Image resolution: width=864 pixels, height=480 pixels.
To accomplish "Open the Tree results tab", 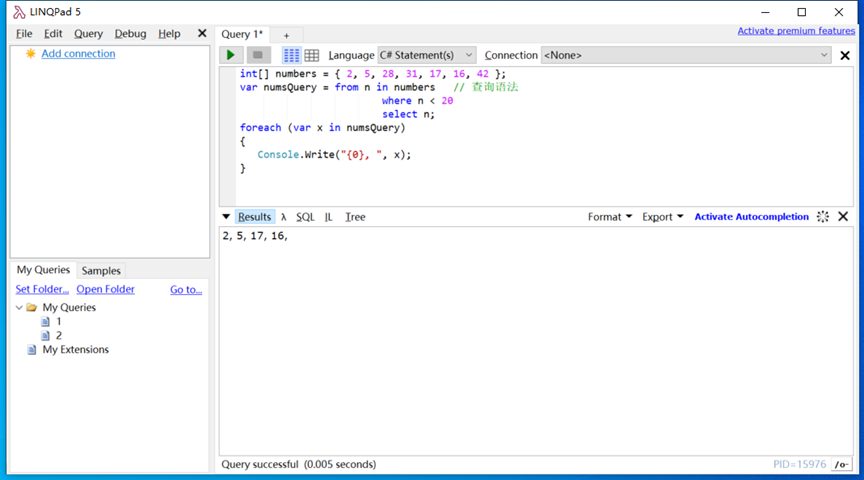I will pyautogui.click(x=355, y=217).
